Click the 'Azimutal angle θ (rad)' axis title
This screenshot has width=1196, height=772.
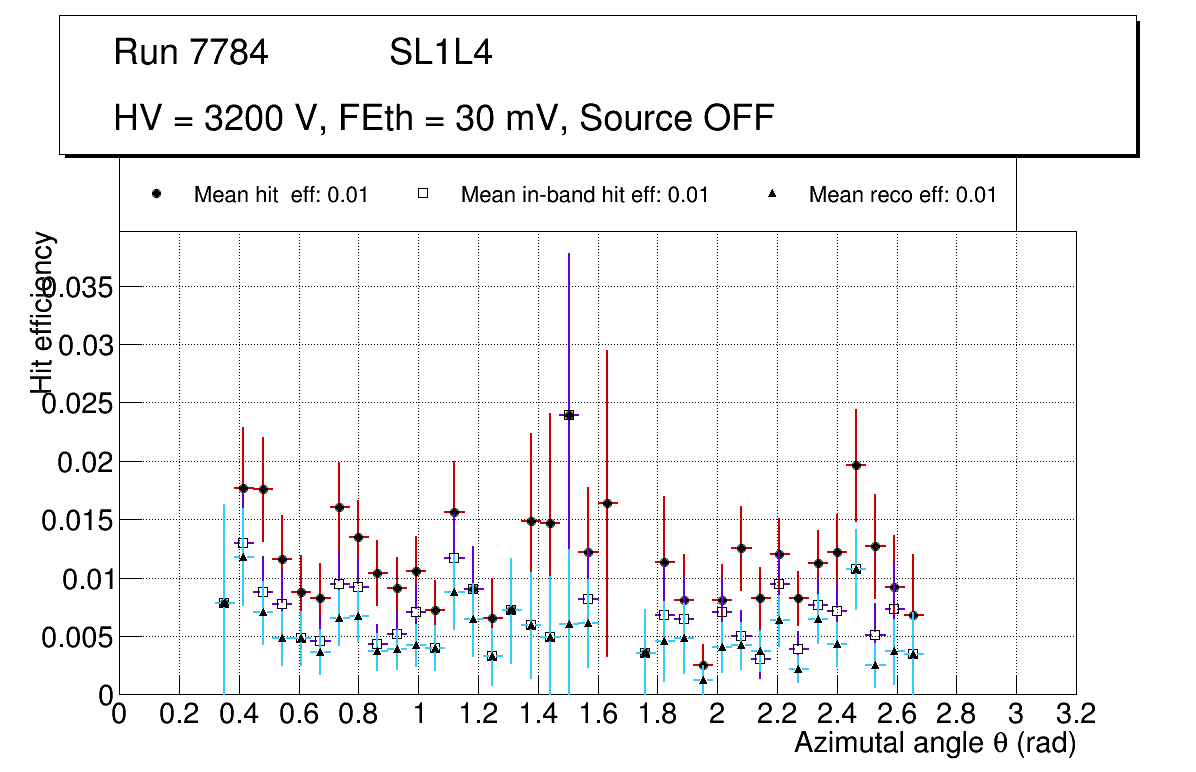934,743
